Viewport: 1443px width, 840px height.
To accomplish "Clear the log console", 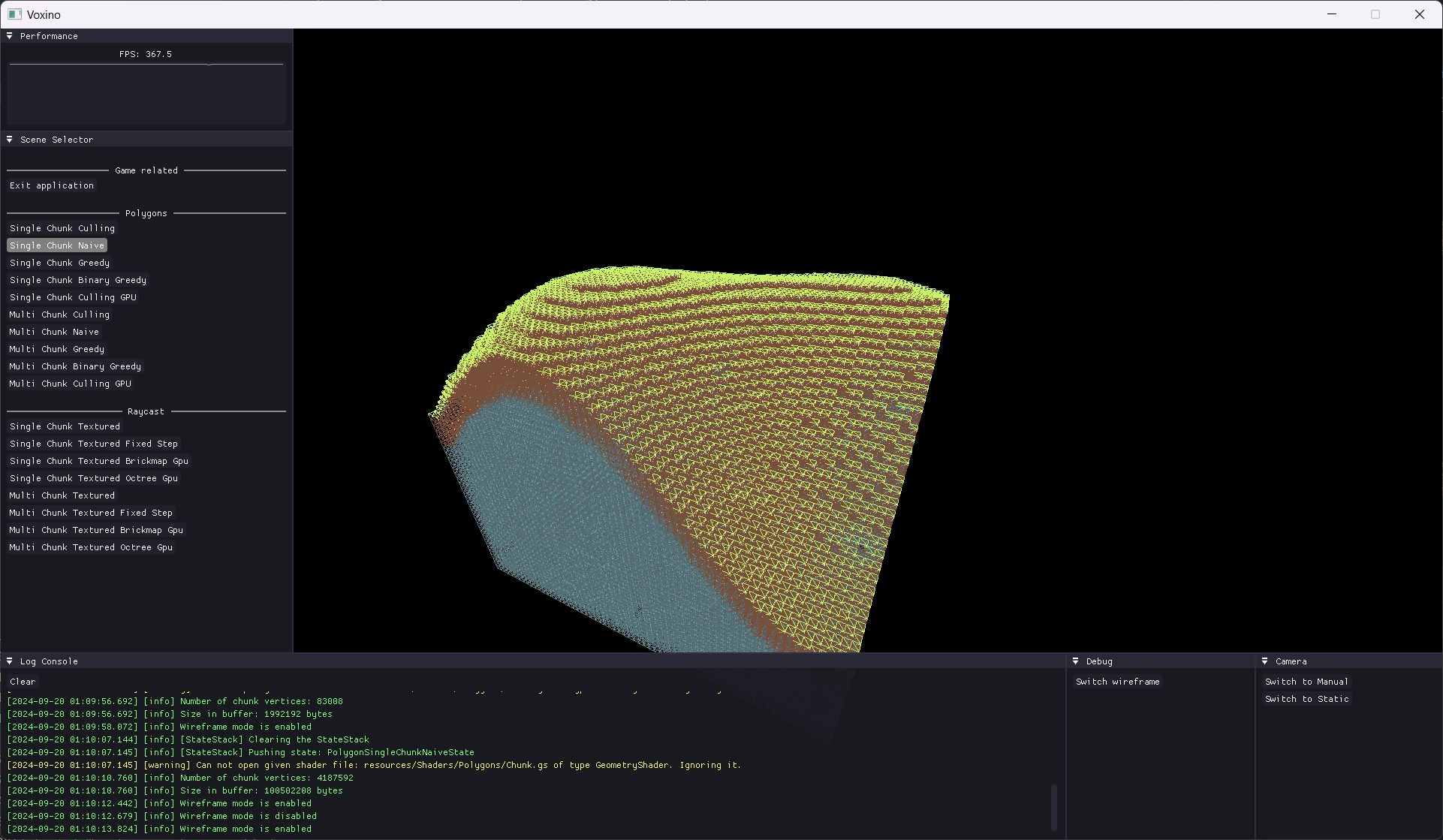I will click(23, 682).
